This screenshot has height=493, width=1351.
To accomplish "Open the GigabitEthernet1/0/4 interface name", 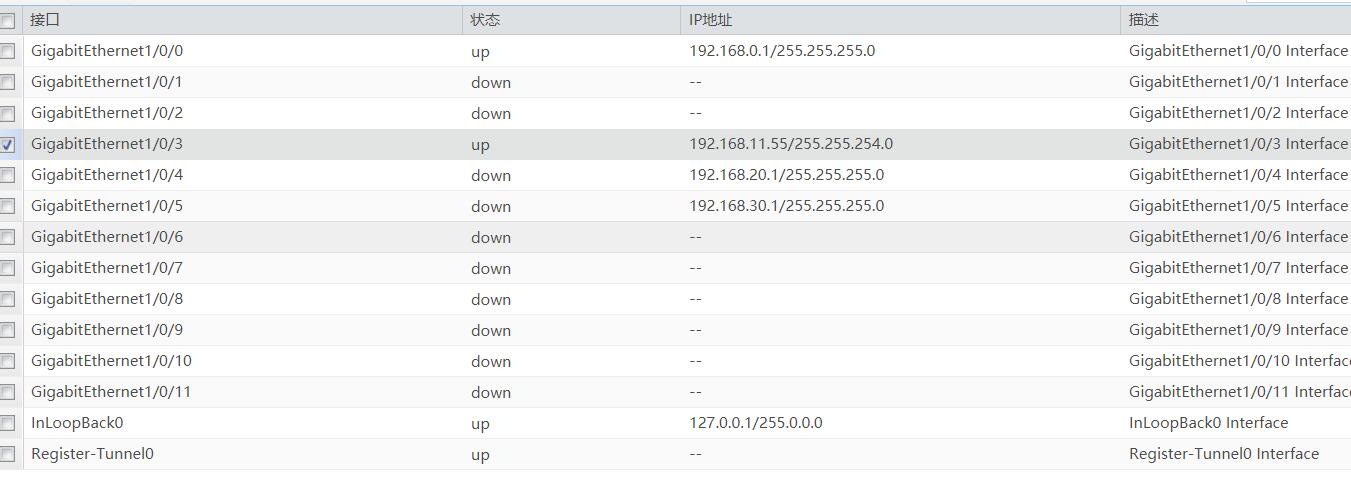I will (107, 175).
